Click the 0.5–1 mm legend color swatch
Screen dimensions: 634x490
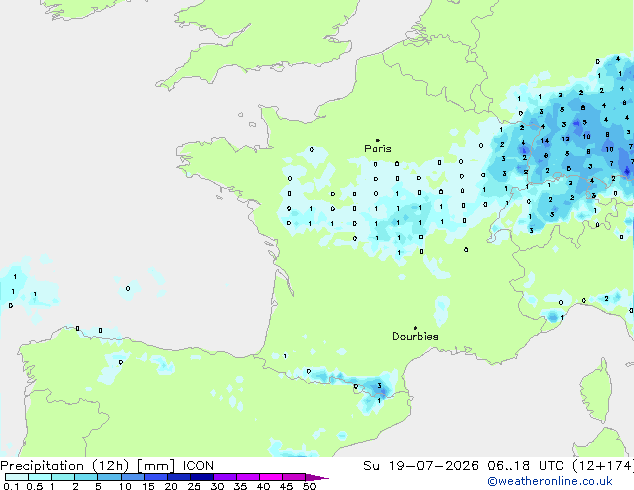tap(40, 477)
